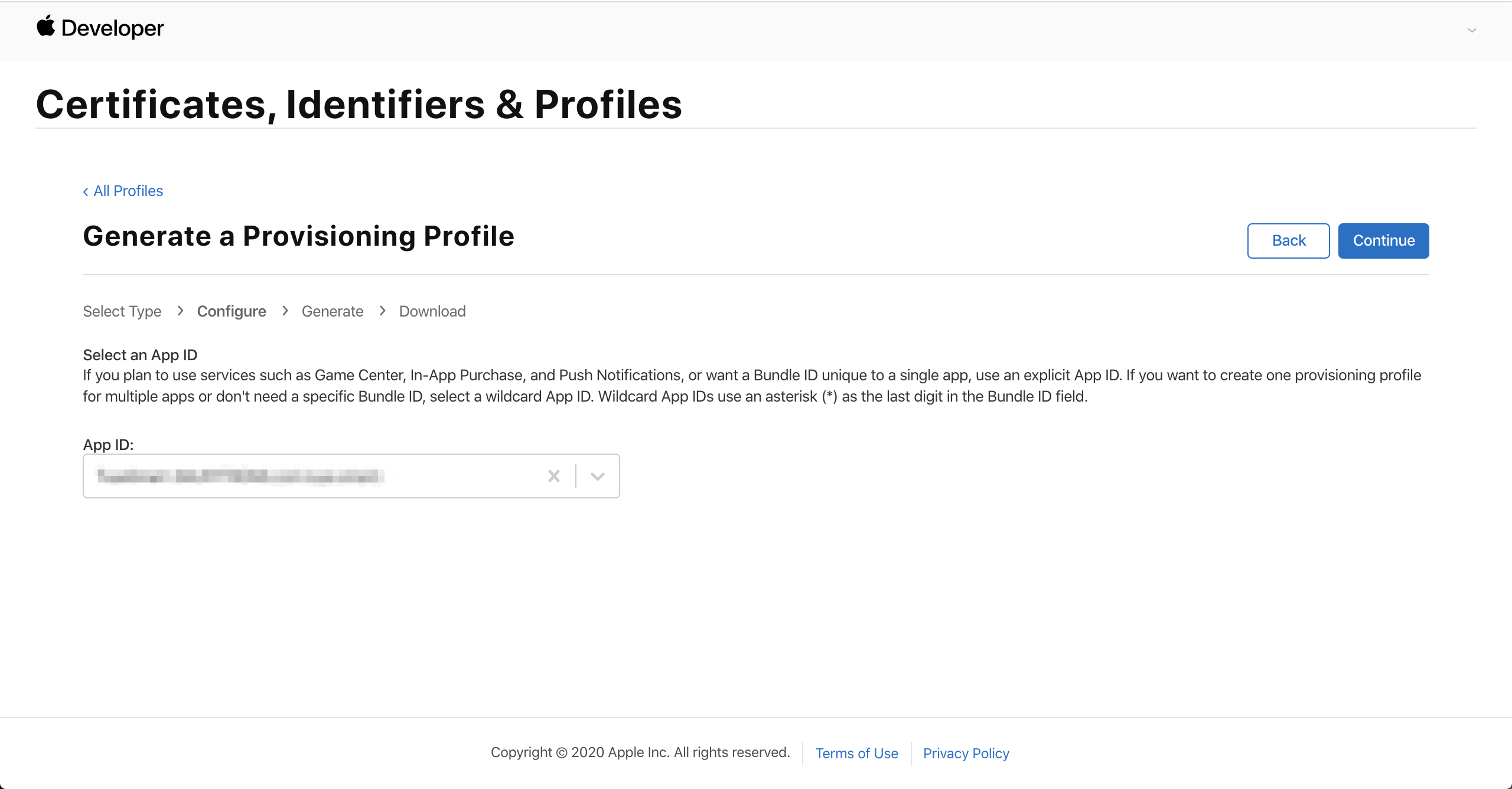This screenshot has width=1512, height=789.
Task: Click the Download step label
Action: (x=432, y=311)
